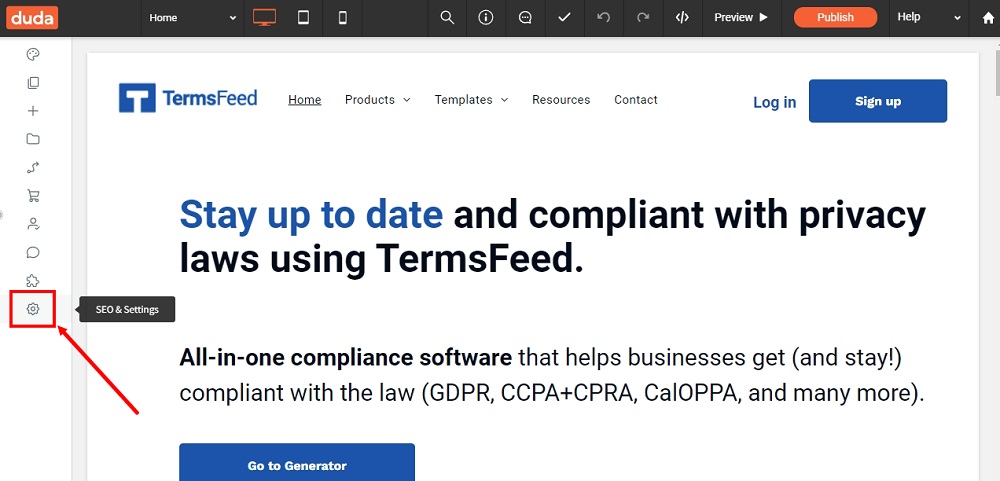Open the Contact nav link

point(636,100)
